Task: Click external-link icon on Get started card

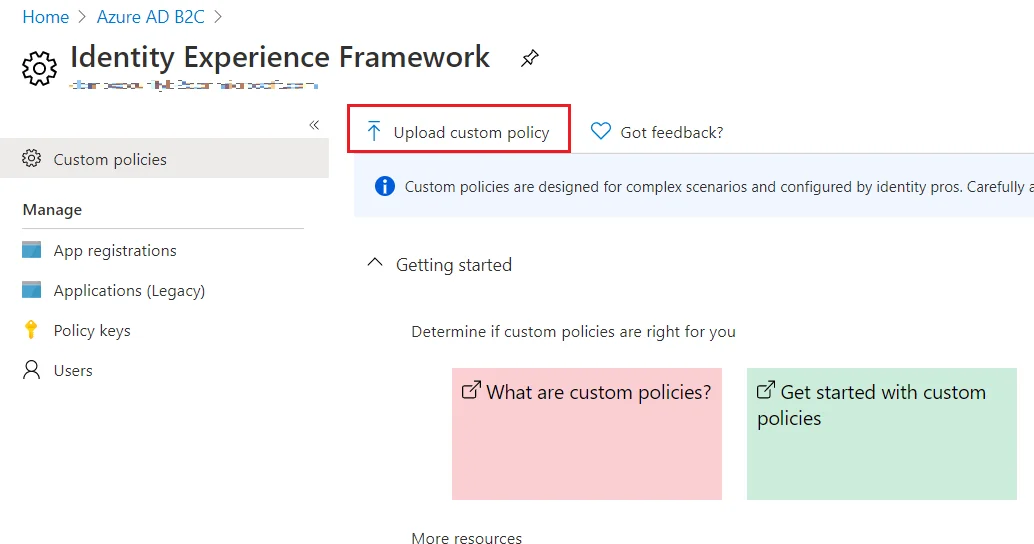Action: coord(766,390)
